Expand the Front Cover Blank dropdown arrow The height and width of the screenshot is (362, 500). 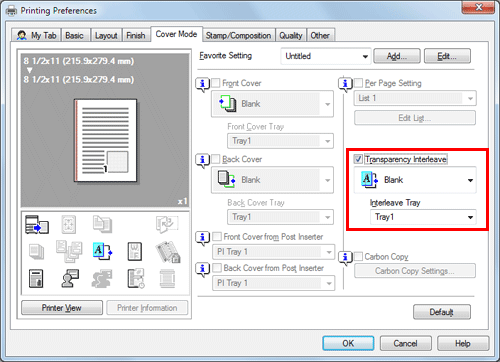327,104
